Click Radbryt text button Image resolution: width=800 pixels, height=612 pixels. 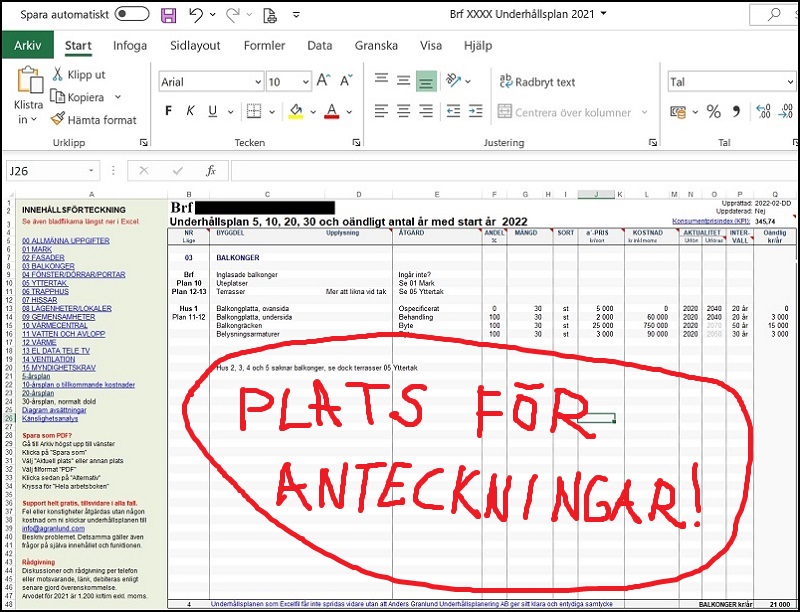pos(537,82)
